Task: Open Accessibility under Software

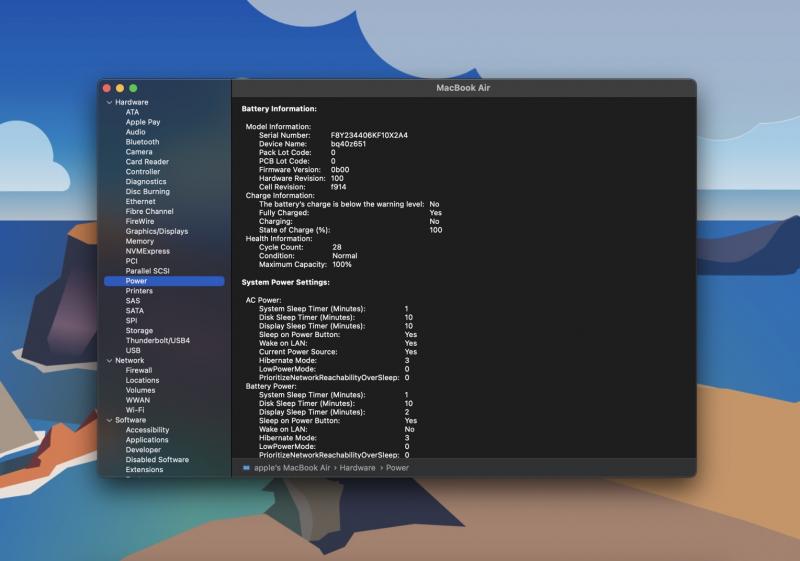Action: [147, 430]
